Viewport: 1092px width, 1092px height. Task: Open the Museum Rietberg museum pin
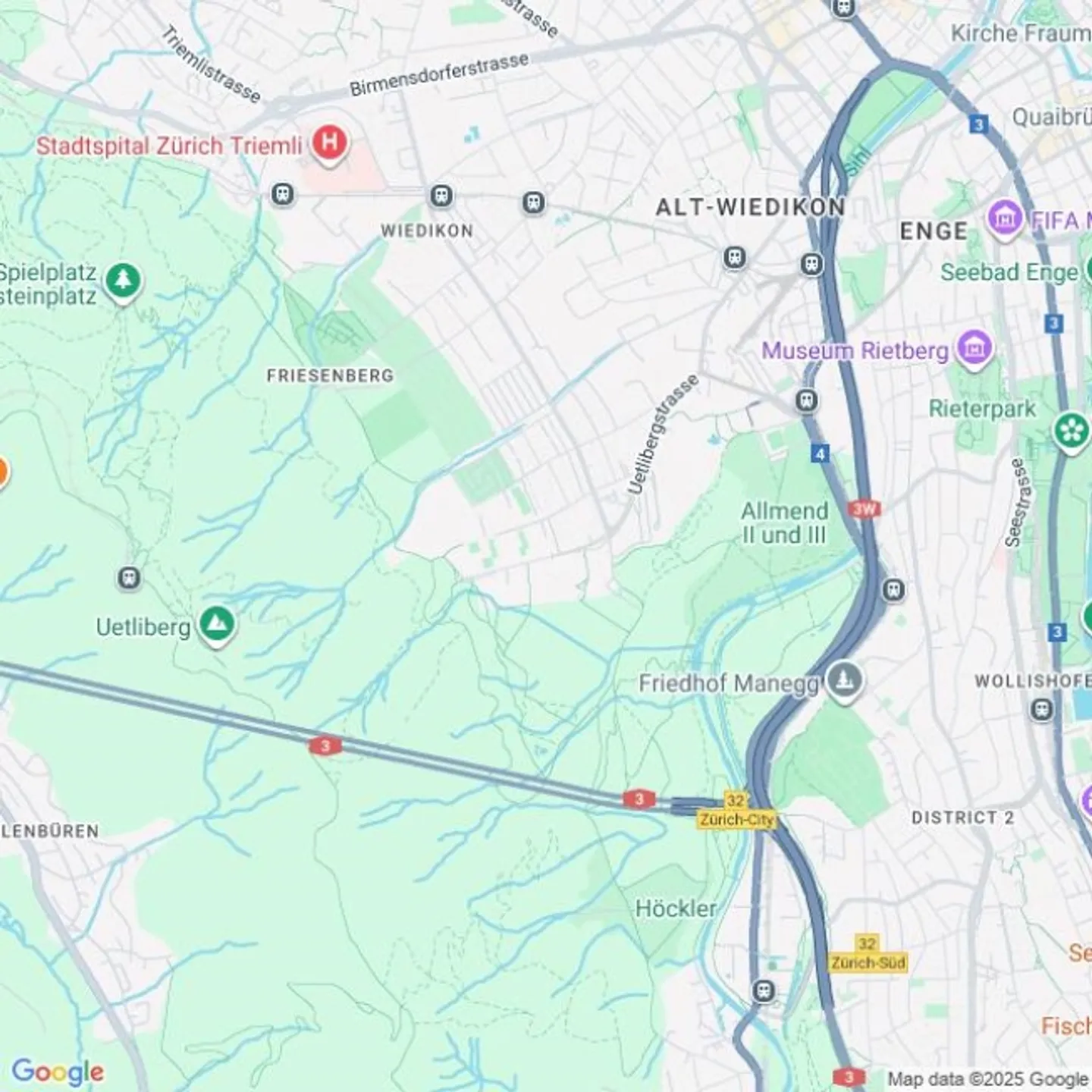click(974, 349)
